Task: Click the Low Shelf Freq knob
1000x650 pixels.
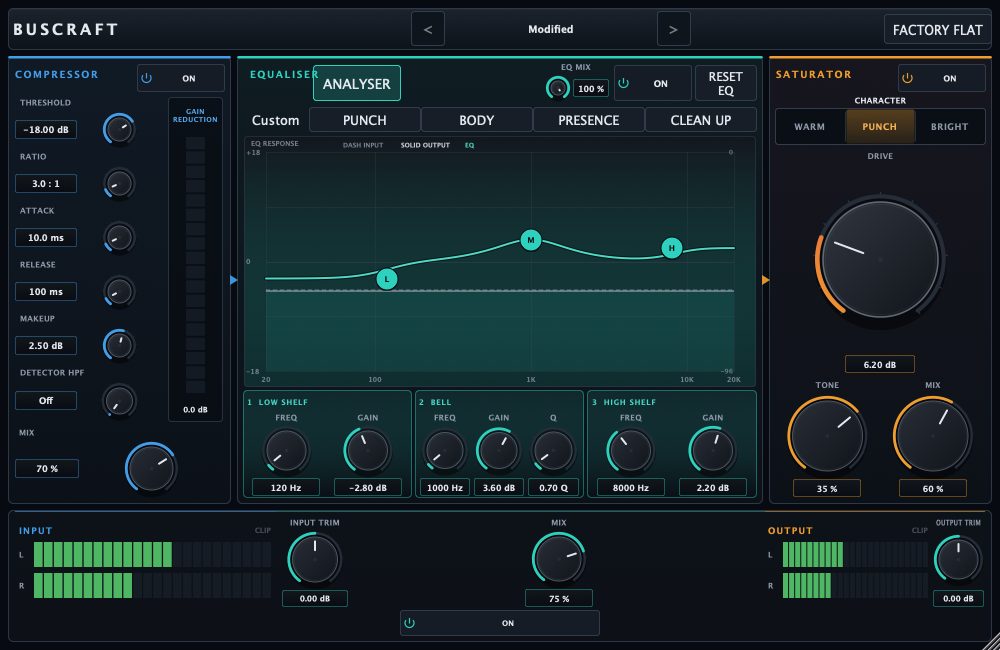Action: click(x=286, y=450)
